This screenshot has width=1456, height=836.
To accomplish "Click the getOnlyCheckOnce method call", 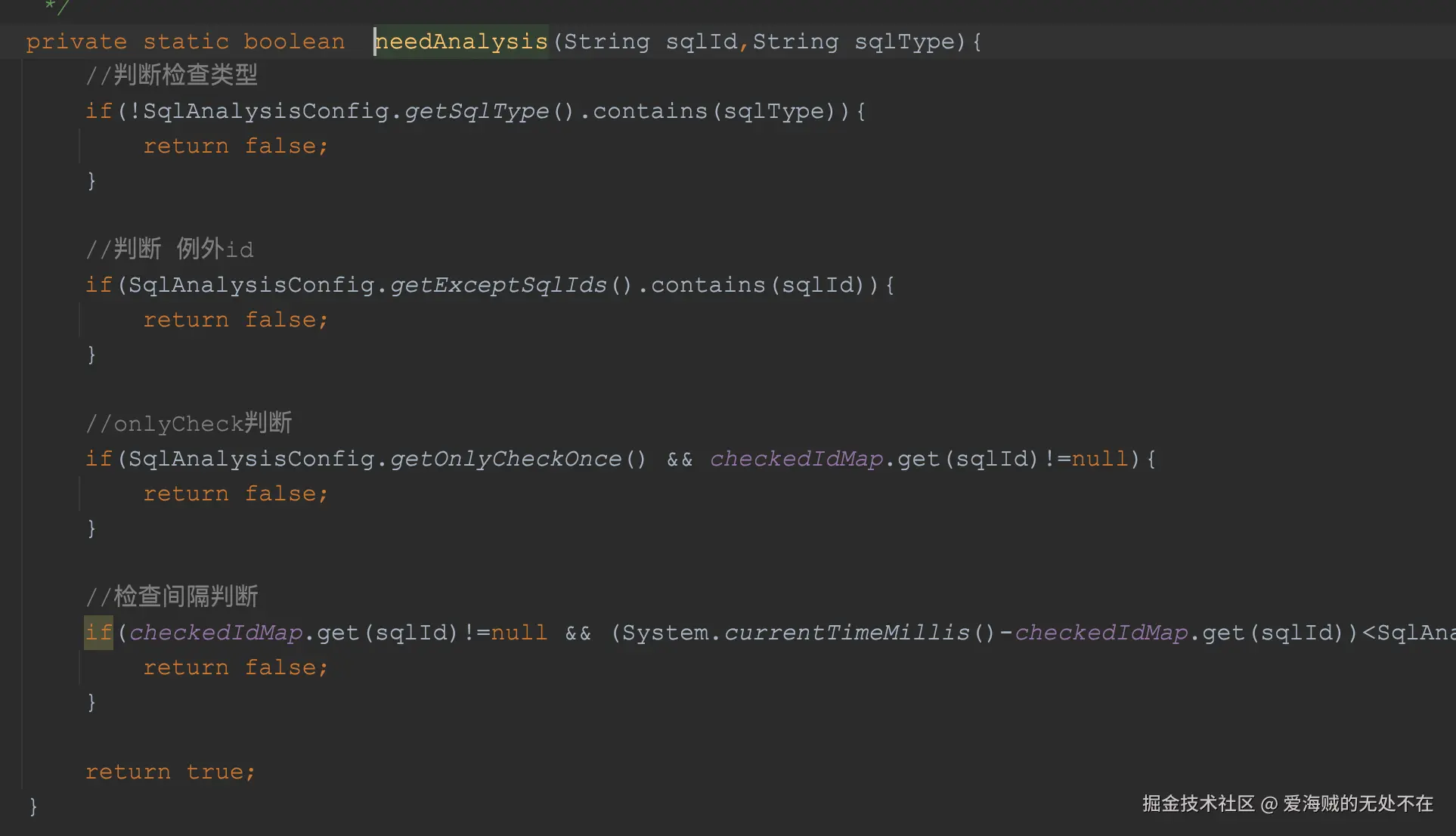I will [505, 459].
